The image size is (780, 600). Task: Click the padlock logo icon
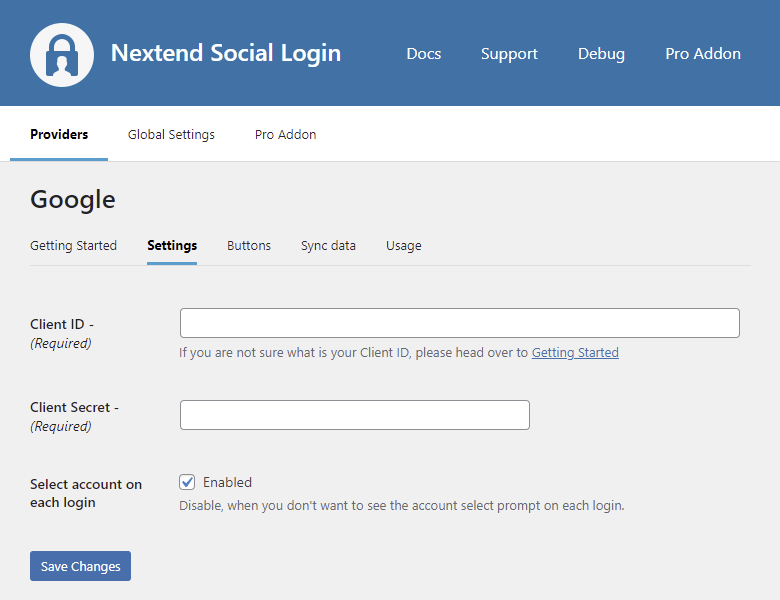click(x=62, y=54)
